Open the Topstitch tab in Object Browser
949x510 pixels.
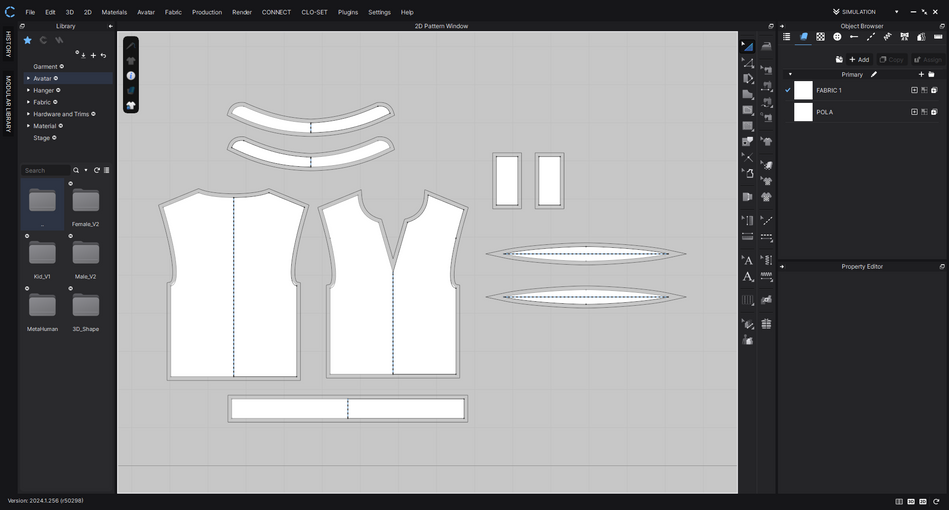[x=870, y=37]
